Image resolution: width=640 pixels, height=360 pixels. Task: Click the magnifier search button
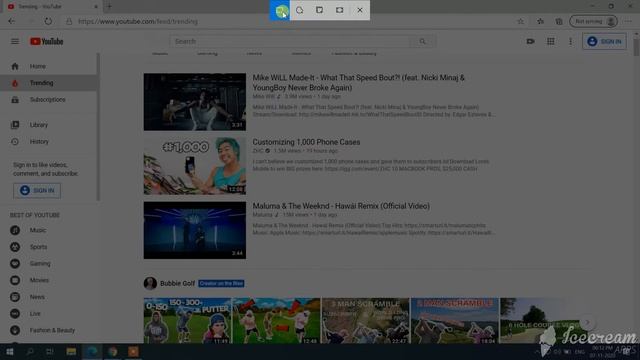(x=423, y=41)
